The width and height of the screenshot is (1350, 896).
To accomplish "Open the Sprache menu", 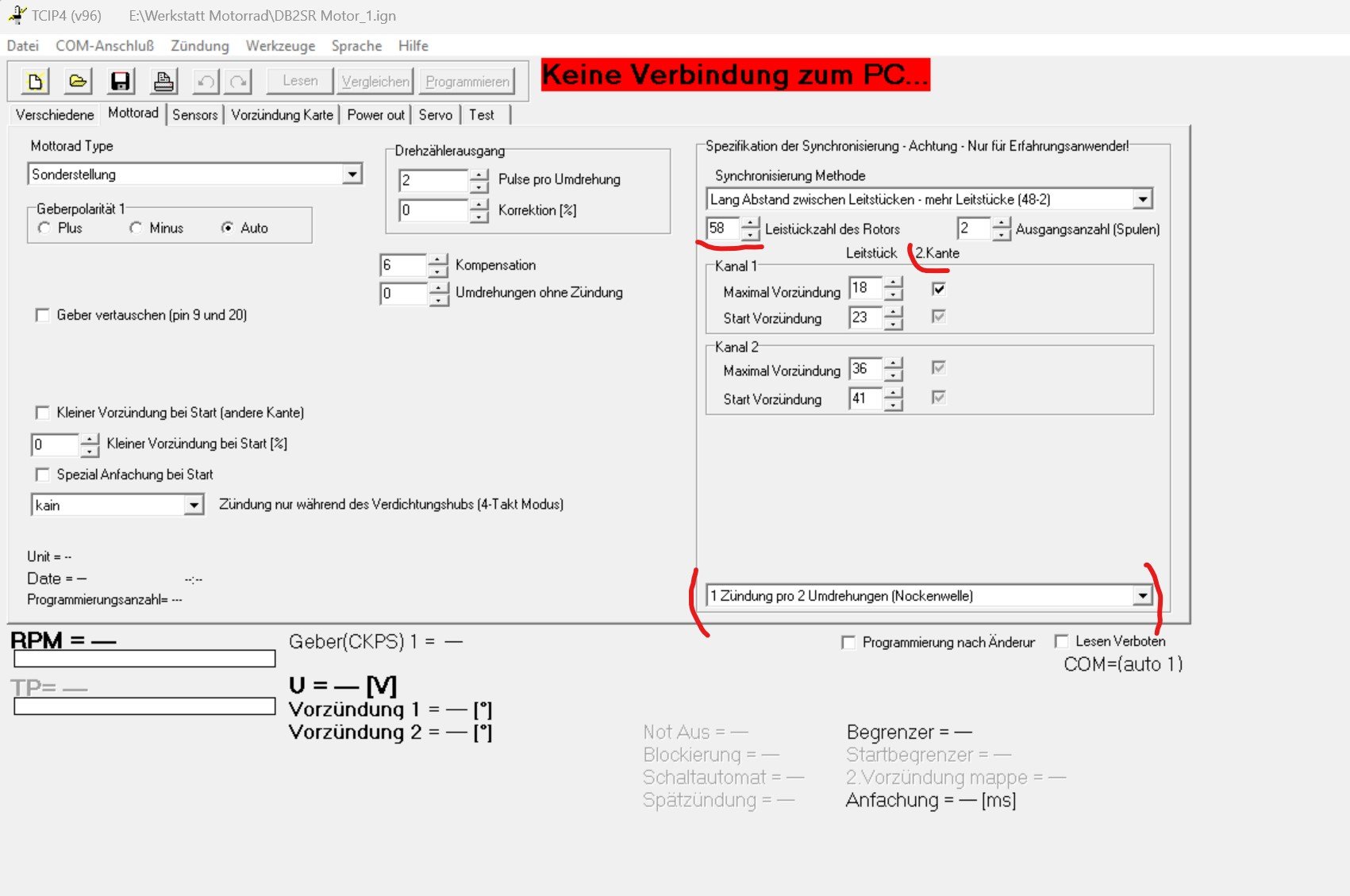I will 356,46.
